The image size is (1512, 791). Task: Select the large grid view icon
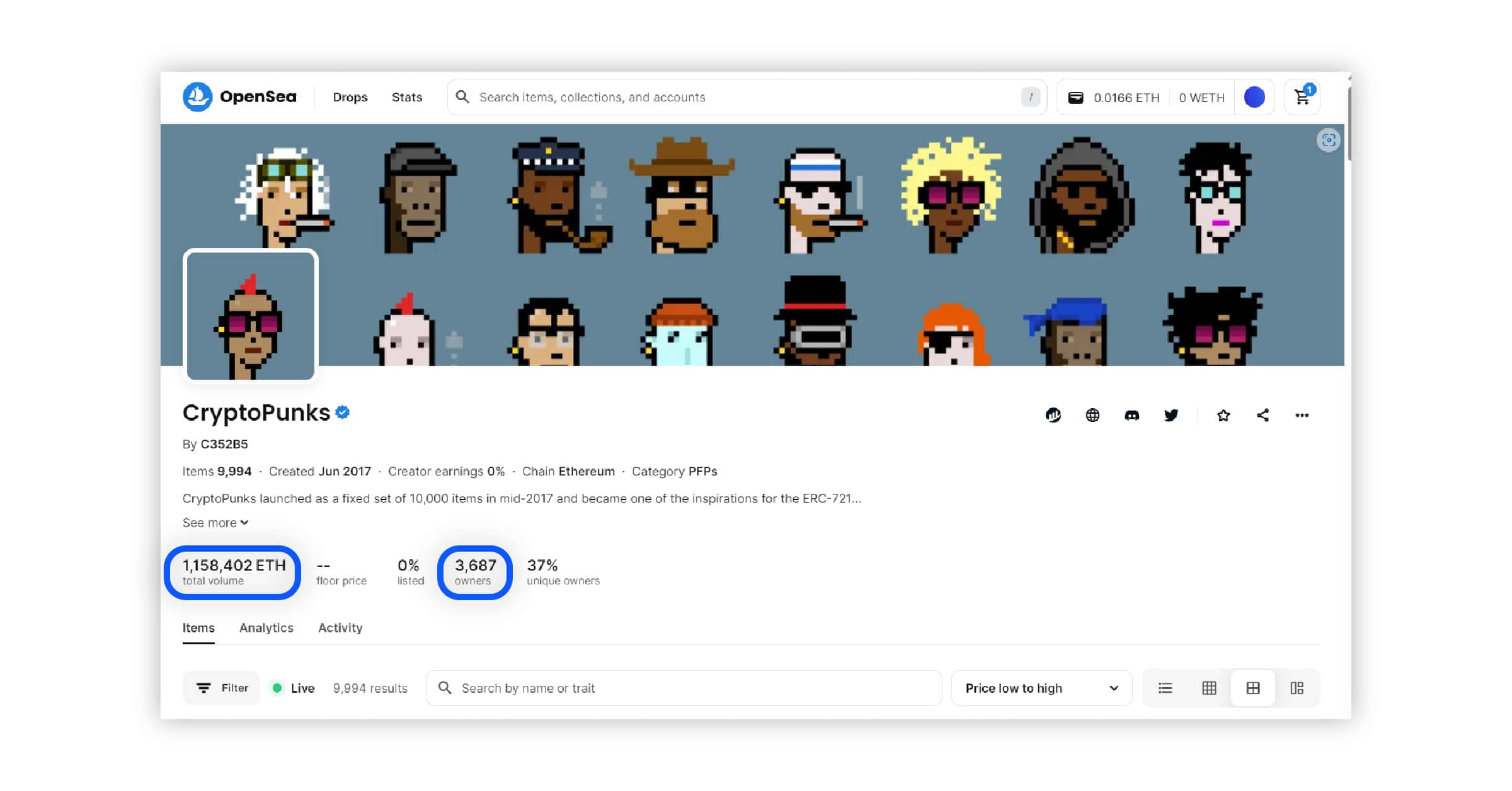point(1253,688)
